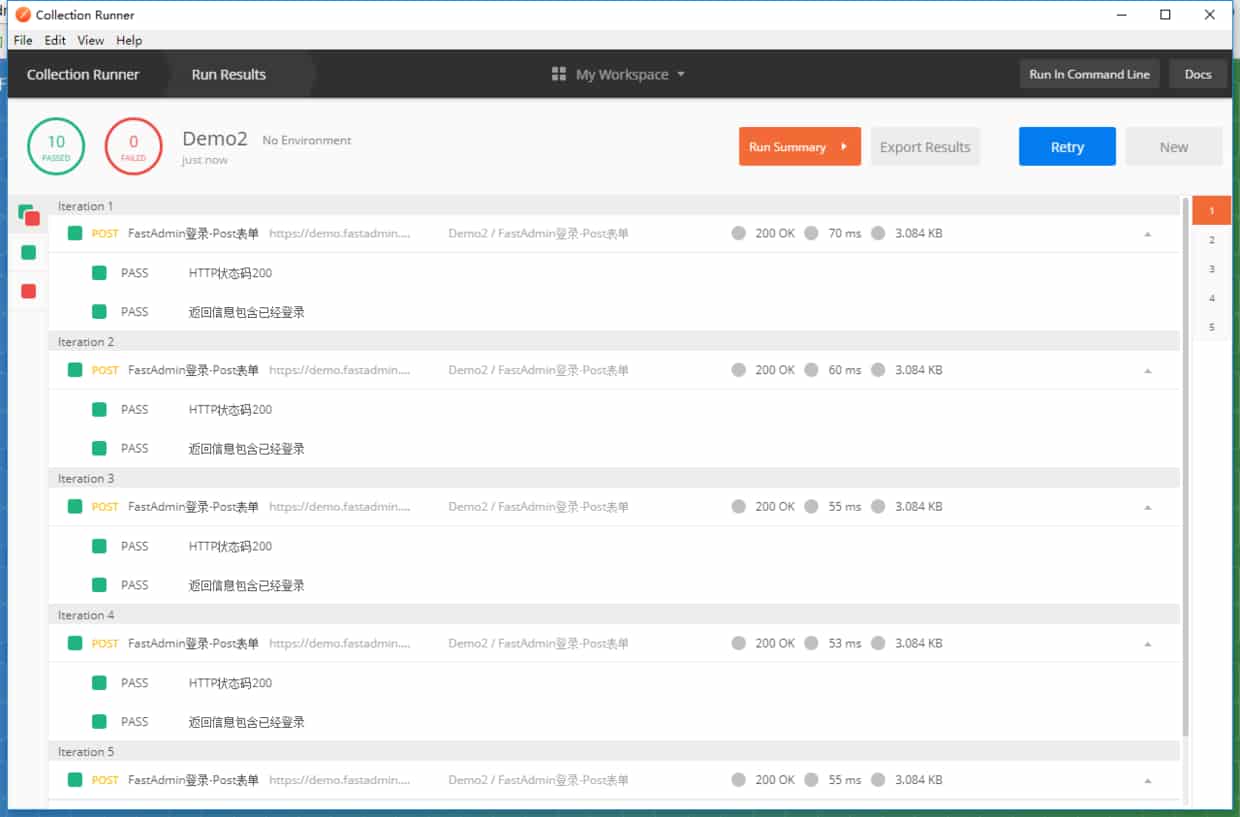The width and height of the screenshot is (1240, 817).
Task: Click green PASS icon for 返回信息包含已经登录 in Iteration 3
Action: click(99, 585)
